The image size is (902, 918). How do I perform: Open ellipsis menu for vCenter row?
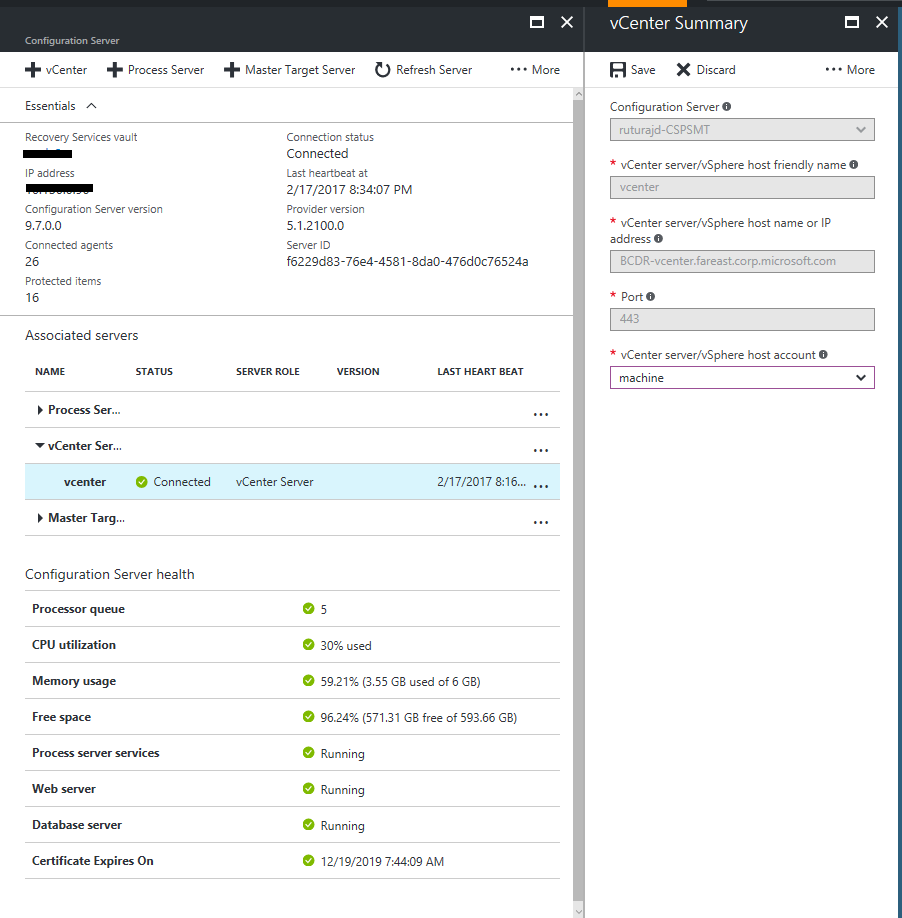click(x=541, y=485)
